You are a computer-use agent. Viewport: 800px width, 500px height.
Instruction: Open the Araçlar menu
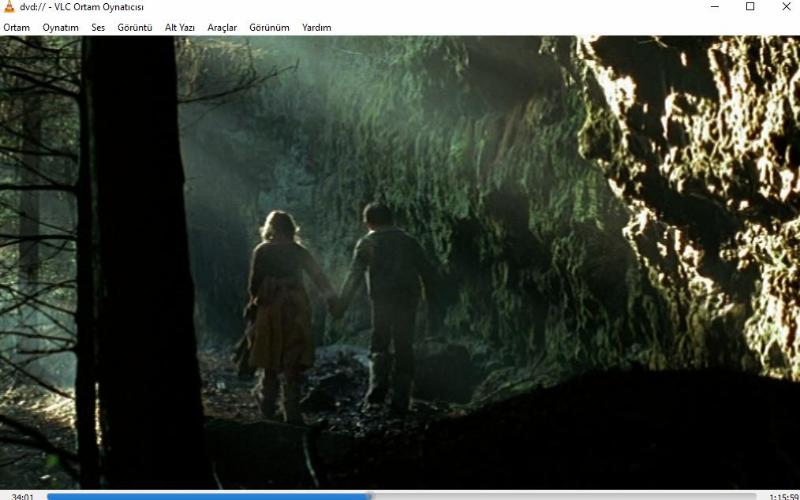pyautogui.click(x=222, y=28)
